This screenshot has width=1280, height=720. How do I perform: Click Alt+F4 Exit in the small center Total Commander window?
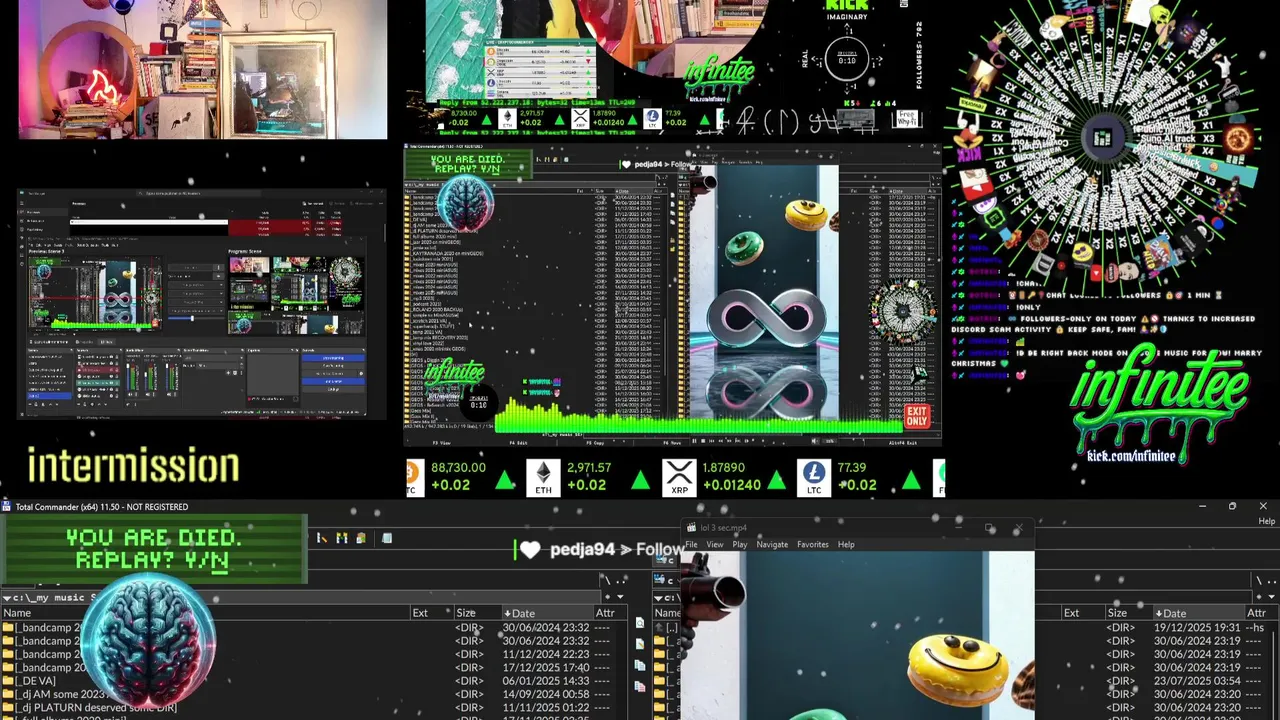pyautogui.click(x=902, y=441)
